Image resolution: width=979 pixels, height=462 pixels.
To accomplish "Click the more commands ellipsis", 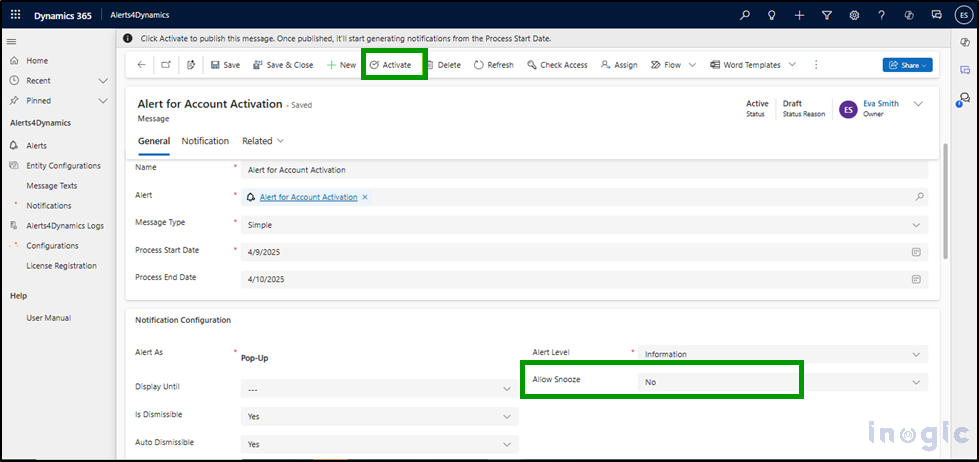I will coord(816,65).
